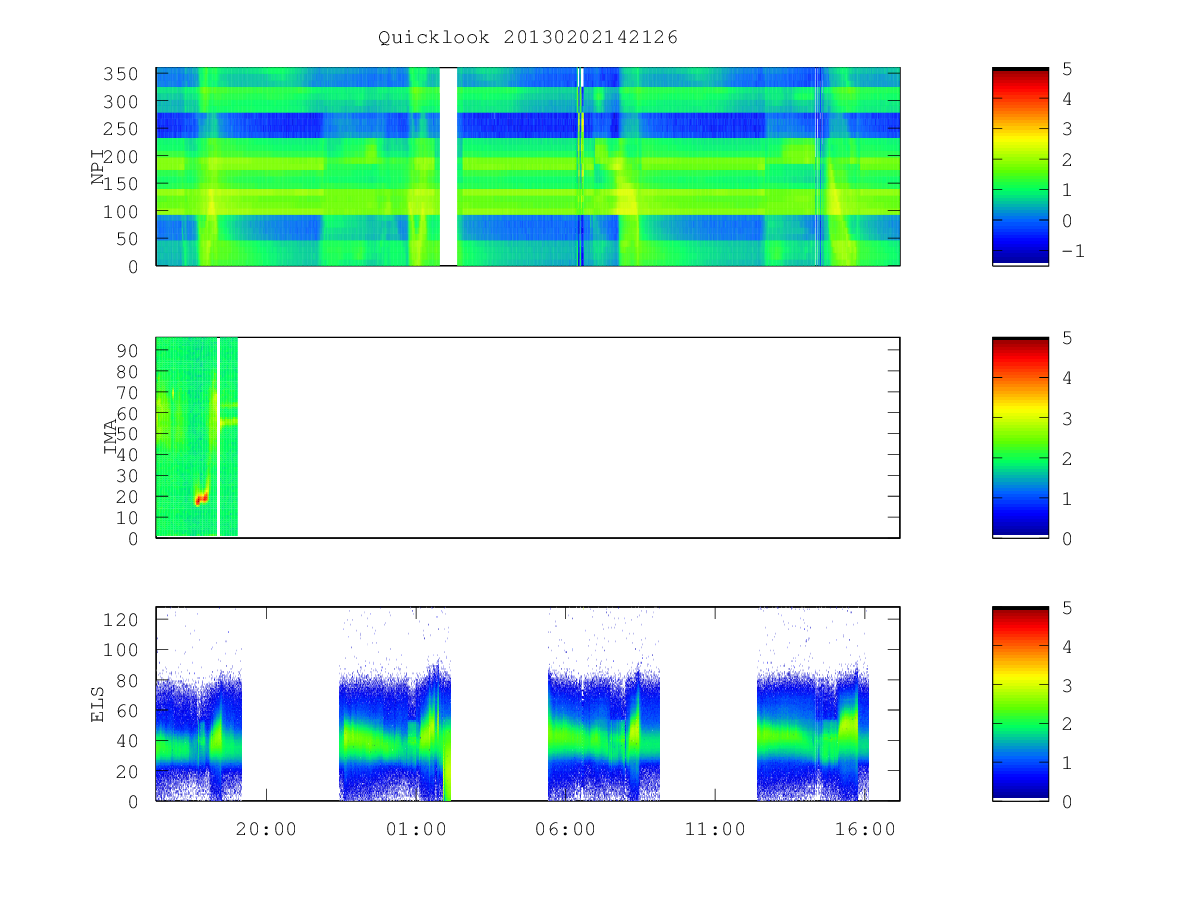Click the '4' tick on the NPI colorbar

tap(1065, 98)
